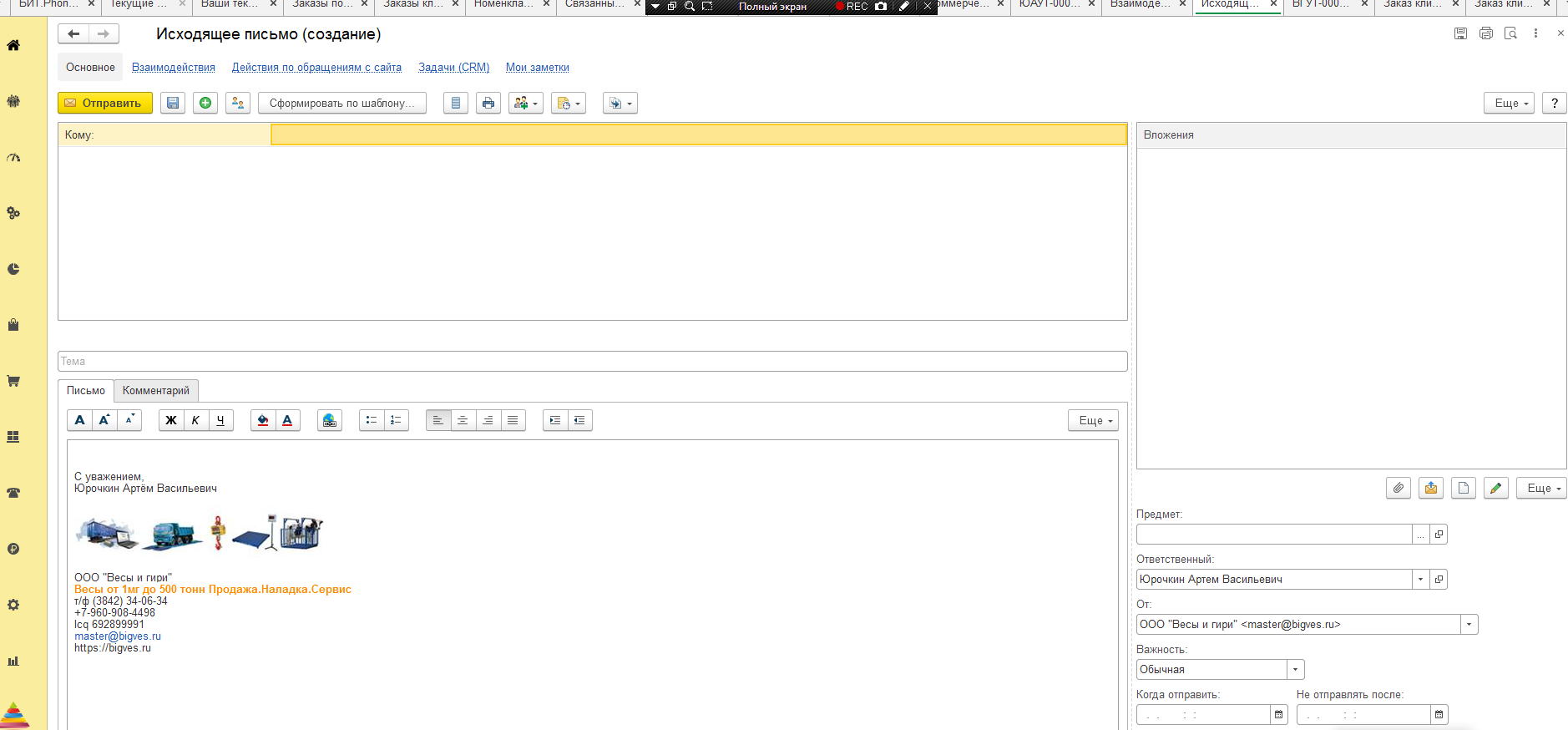Viewport: 1568px width, 730px height.
Task: Click the green pencil edit attachment icon
Action: pos(1496,488)
